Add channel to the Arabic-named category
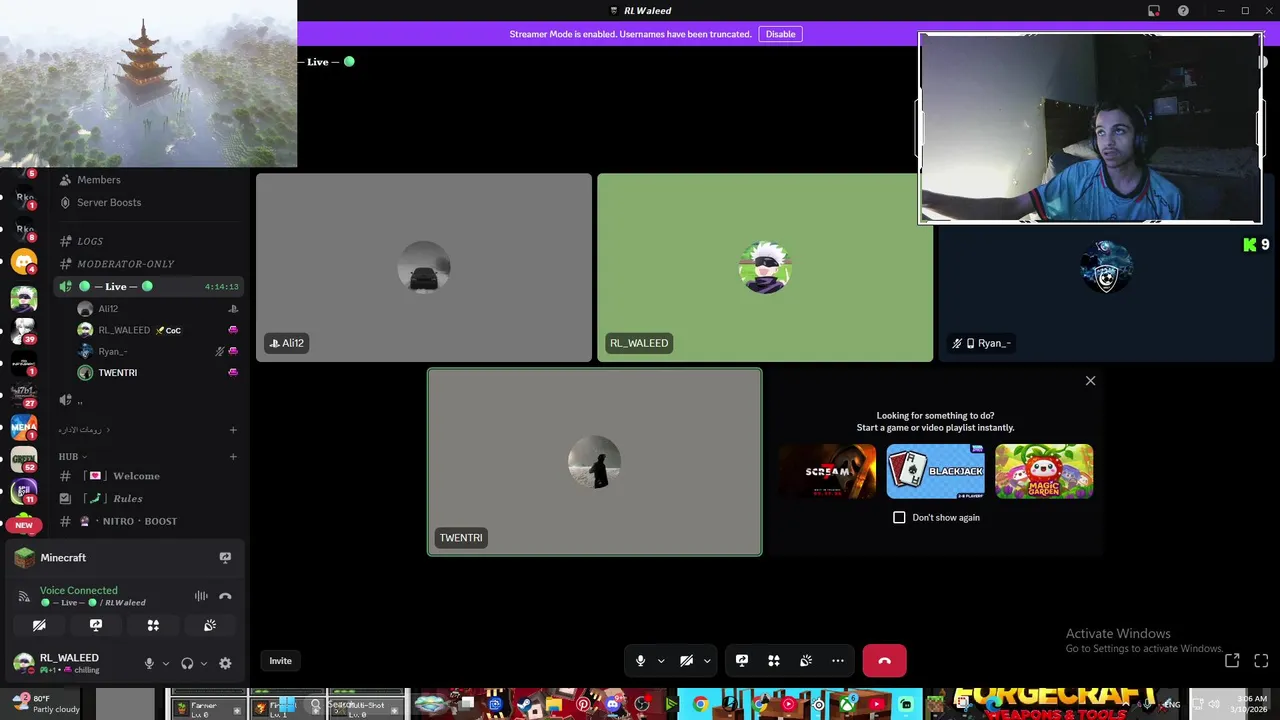The height and width of the screenshot is (720, 1280). (233, 430)
